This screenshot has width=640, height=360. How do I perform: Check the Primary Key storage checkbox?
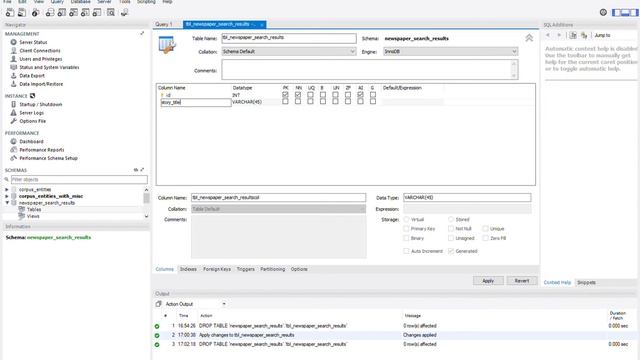[406, 229]
